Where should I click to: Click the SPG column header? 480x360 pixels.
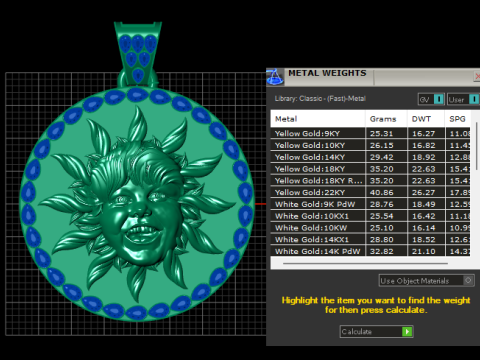pos(457,119)
